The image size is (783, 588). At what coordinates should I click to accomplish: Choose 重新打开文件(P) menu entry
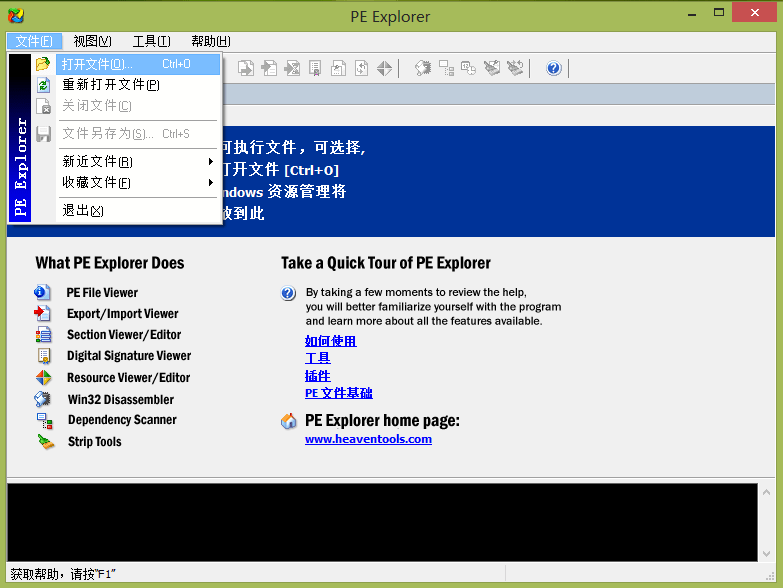click(x=138, y=85)
